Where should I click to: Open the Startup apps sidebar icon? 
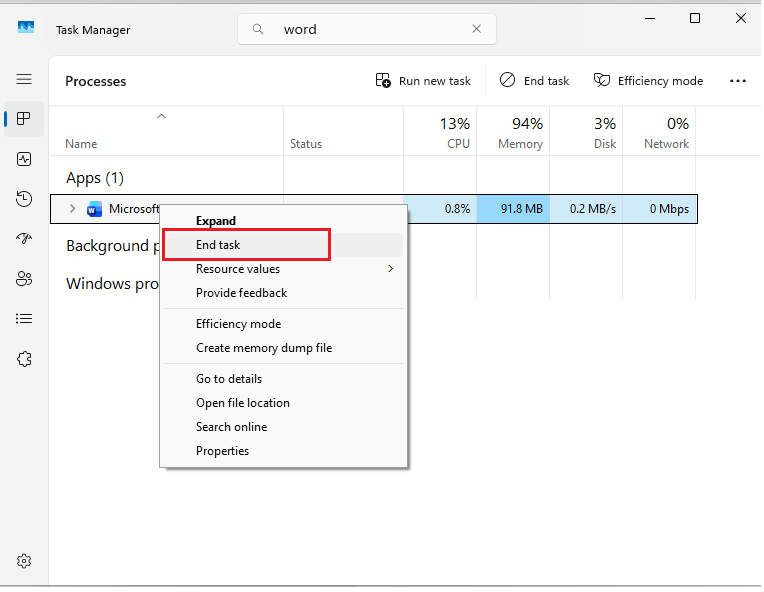click(24, 239)
